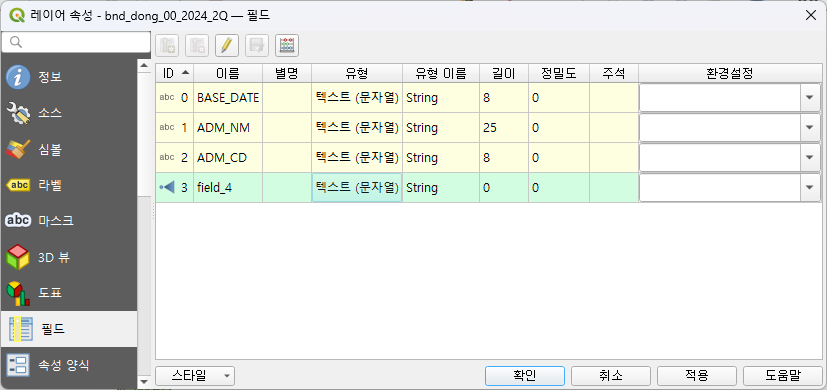Click the Delete field toolbar icon

point(197,46)
